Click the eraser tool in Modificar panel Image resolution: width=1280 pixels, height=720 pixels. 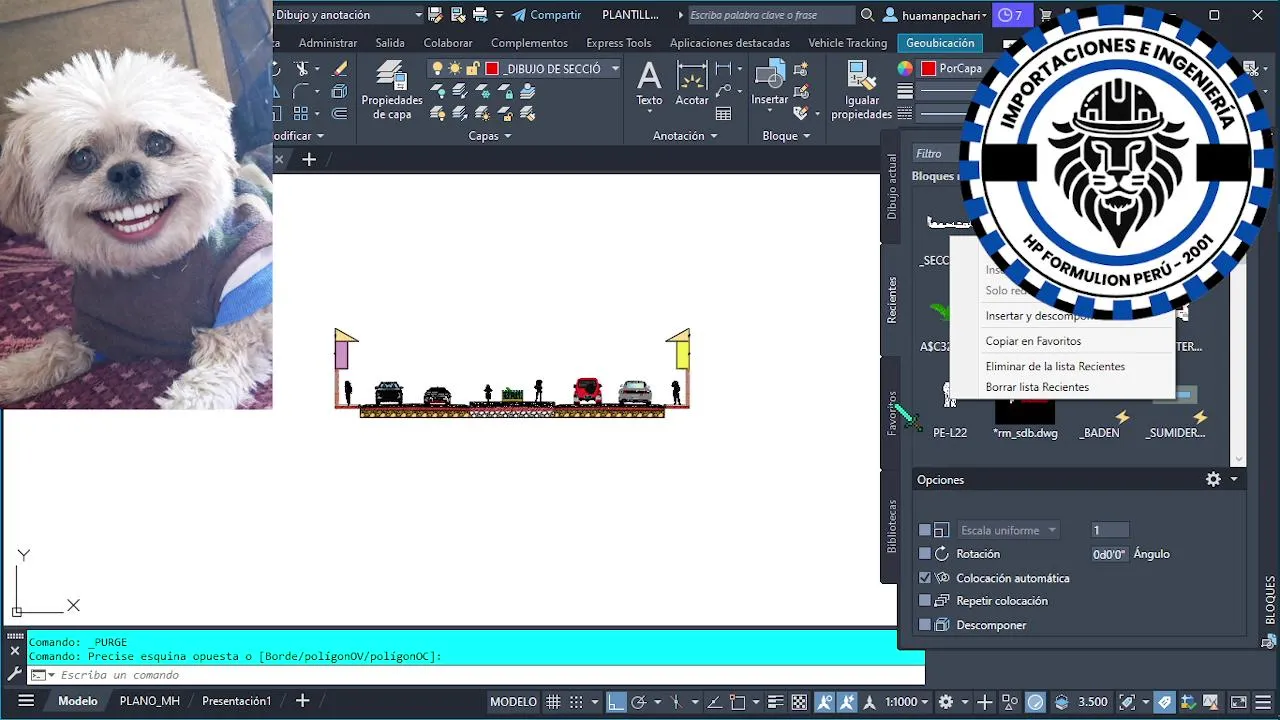coord(340,69)
